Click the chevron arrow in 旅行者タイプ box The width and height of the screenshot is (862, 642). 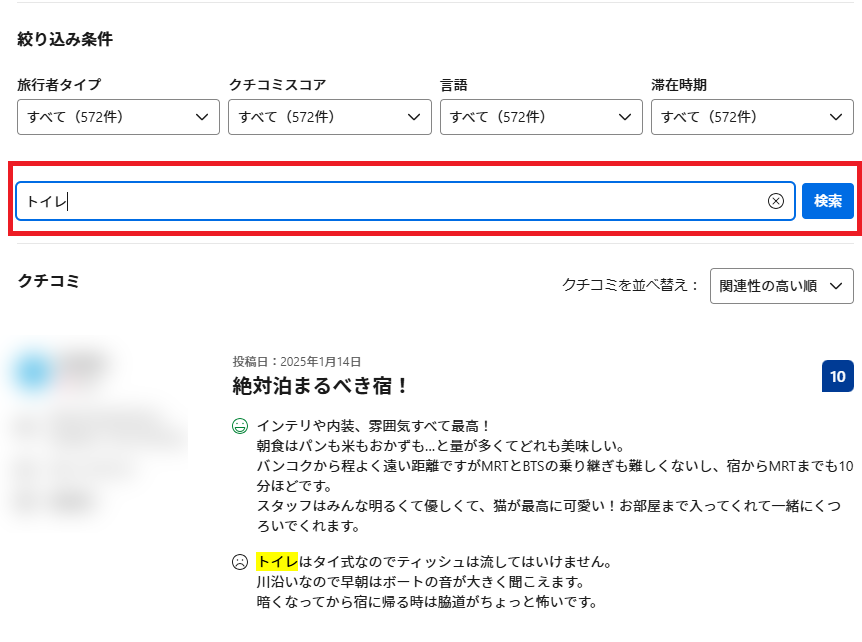201,117
